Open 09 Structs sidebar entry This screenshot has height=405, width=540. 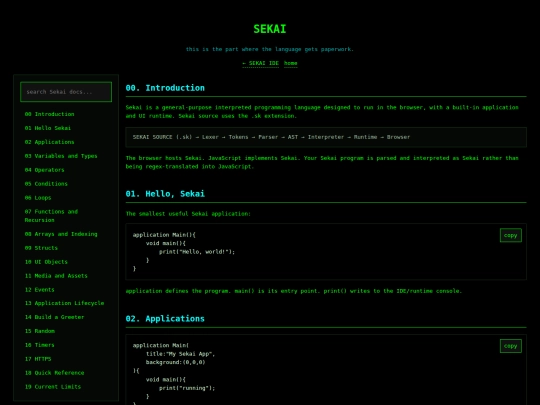point(41,248)
